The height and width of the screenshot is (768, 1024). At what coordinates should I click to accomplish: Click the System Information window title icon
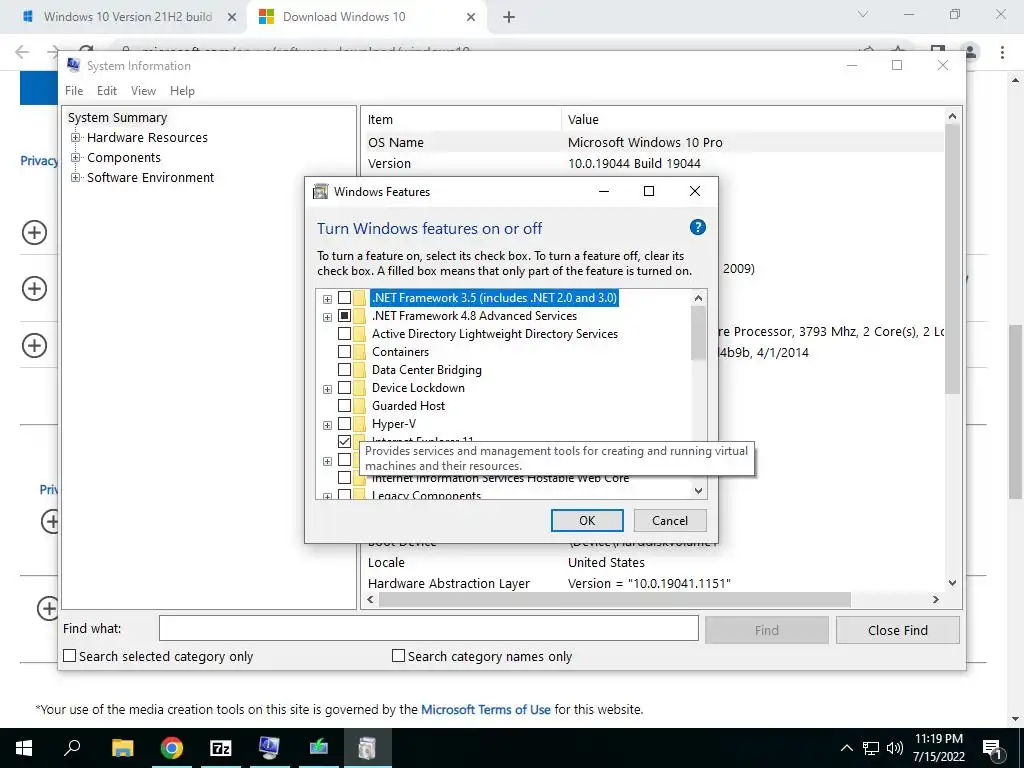[x=74, y=65]
